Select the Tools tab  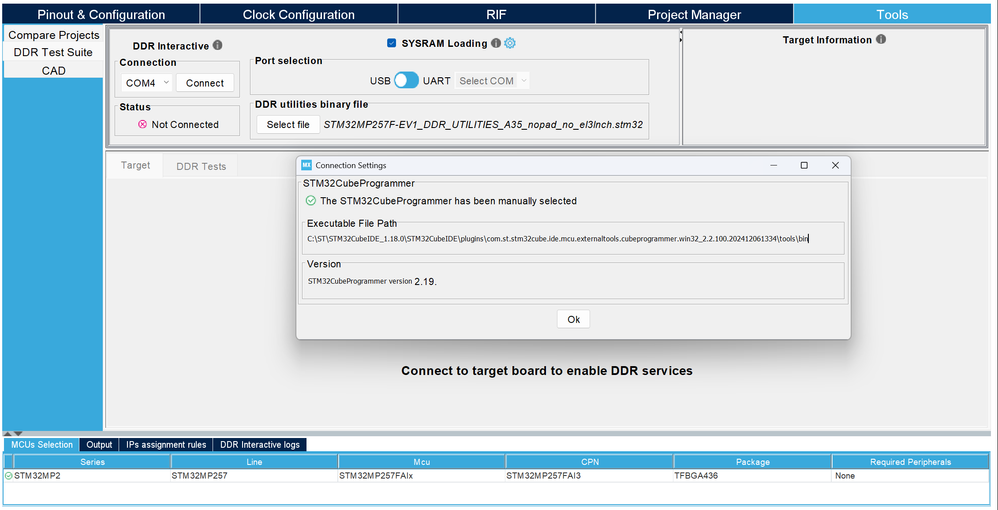[892, 14]
